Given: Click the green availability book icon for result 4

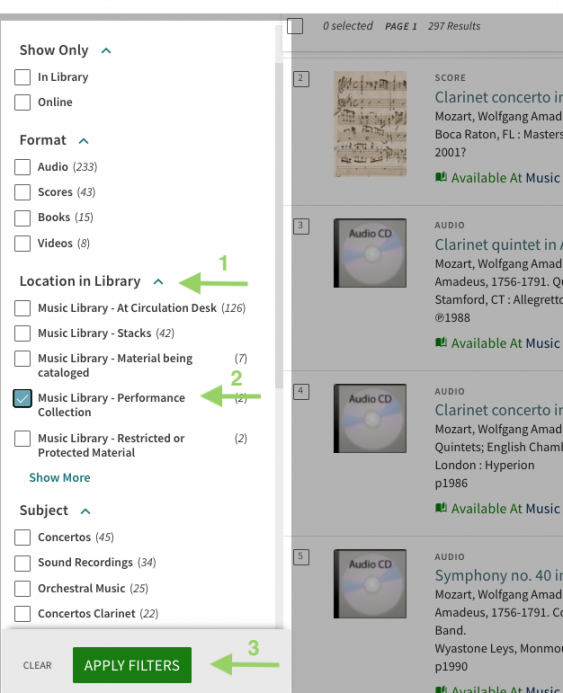Looking at the screenshot, I should click(x=441, y=508).
